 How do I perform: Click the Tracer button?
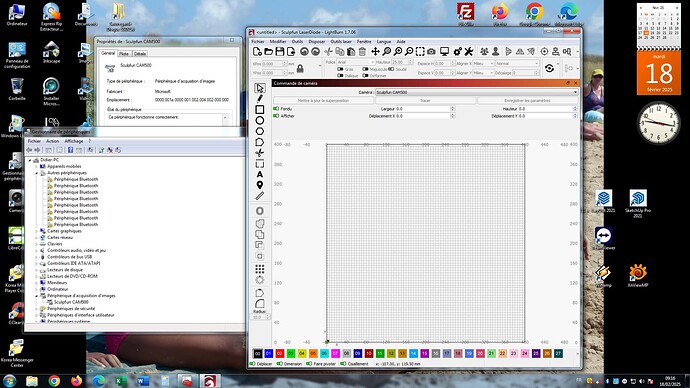coord(425,101)
